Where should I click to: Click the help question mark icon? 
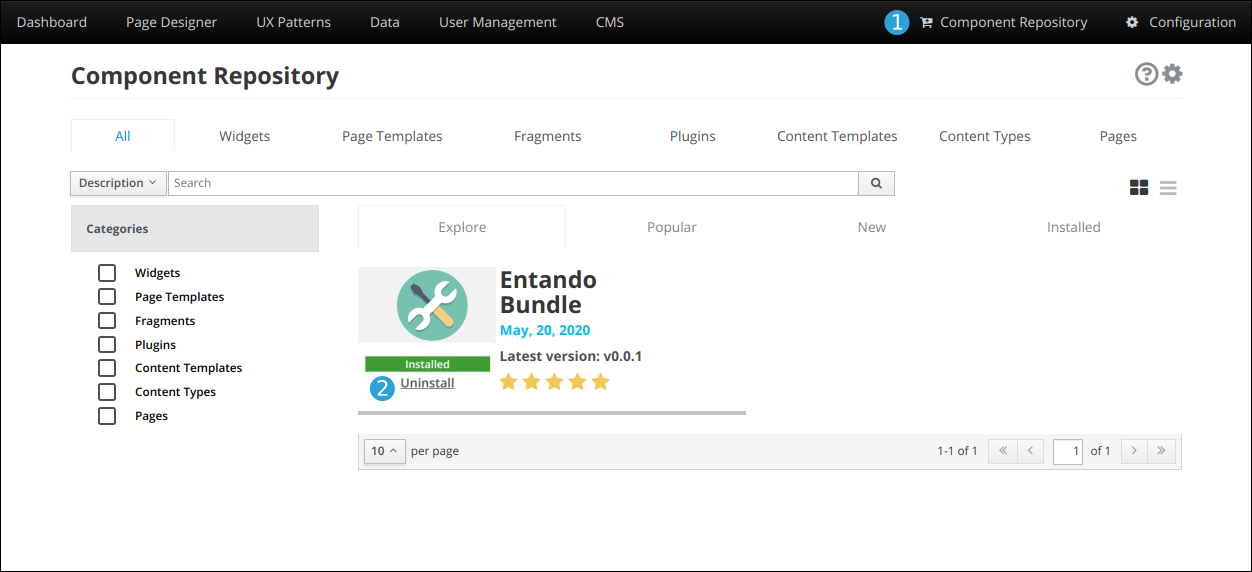coord(1146,74)
